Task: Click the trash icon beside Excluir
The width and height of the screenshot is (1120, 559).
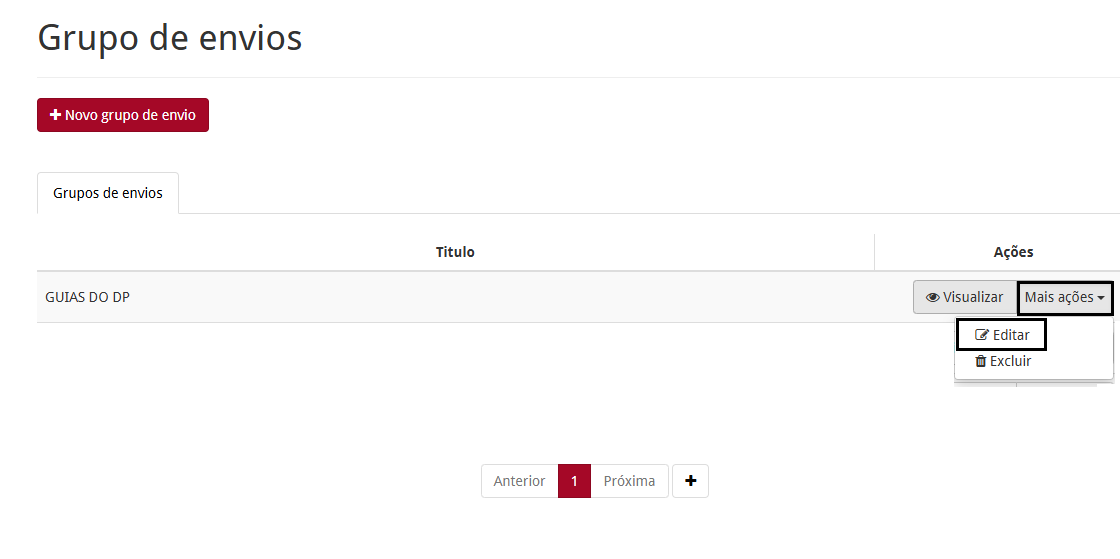Action: click(981, 361)
